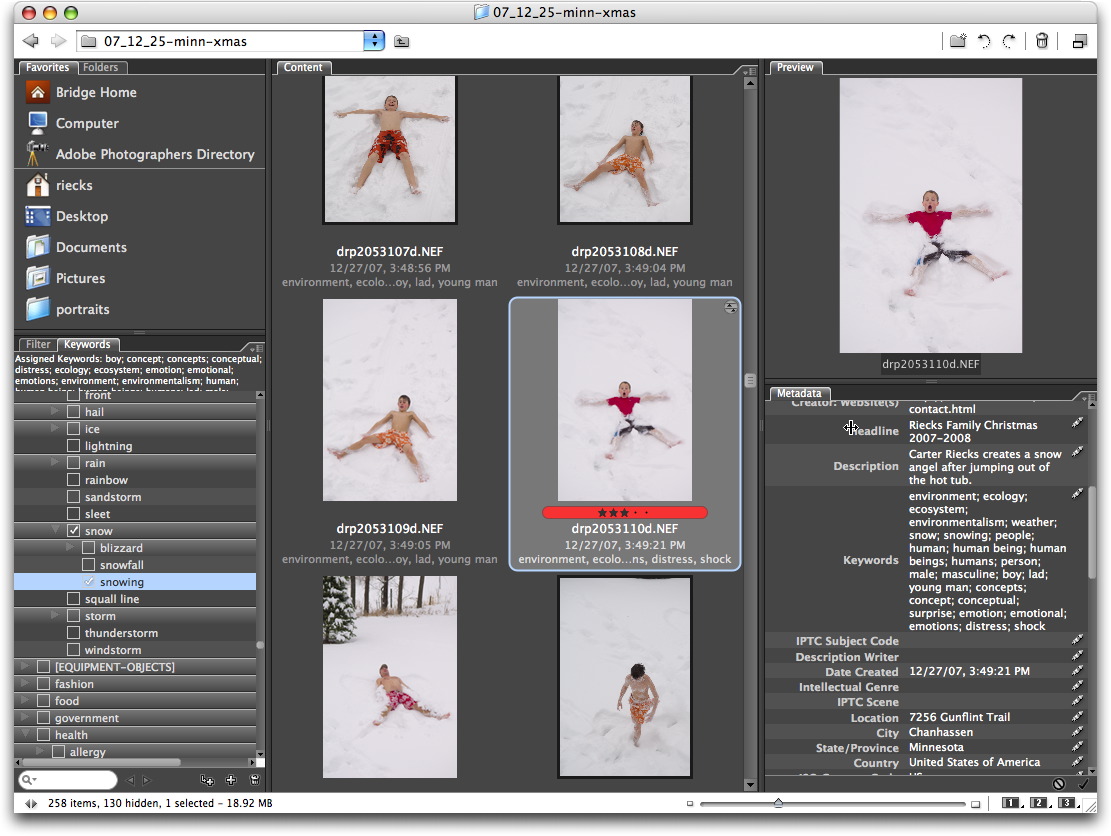Enable the lightning keyword checkbox

click(73, 446)
